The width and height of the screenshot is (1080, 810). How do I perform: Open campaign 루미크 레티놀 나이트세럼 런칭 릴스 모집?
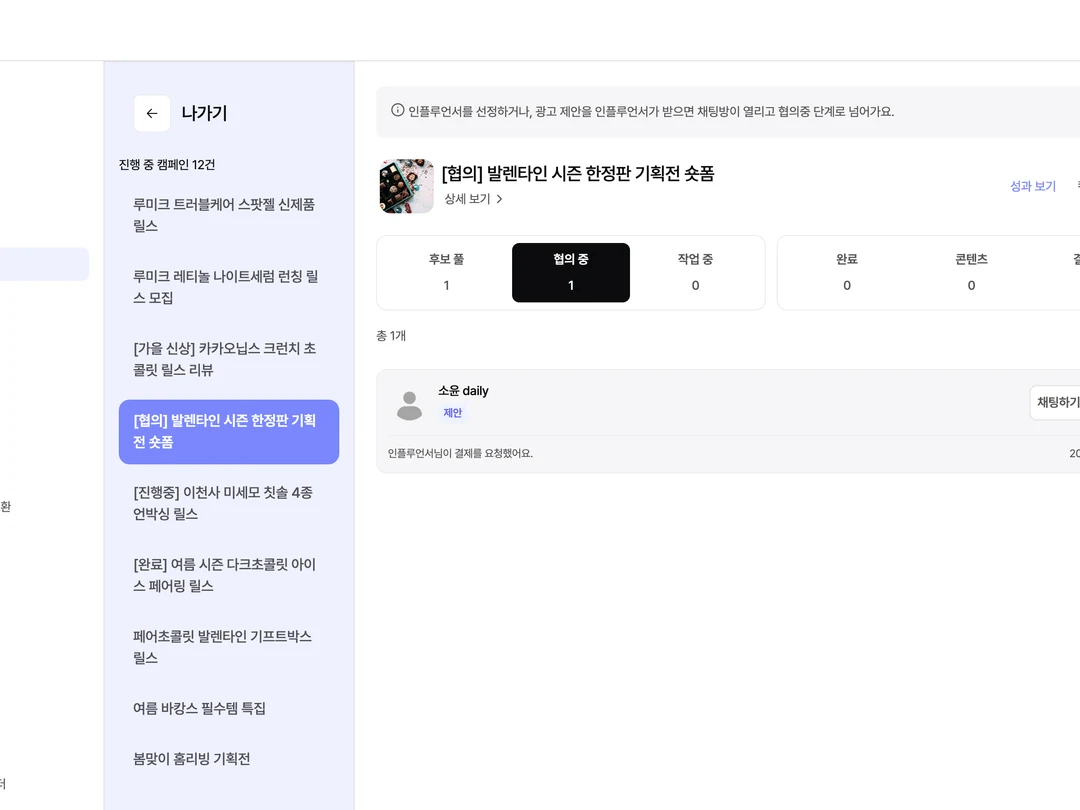click(x=229, y=287)
